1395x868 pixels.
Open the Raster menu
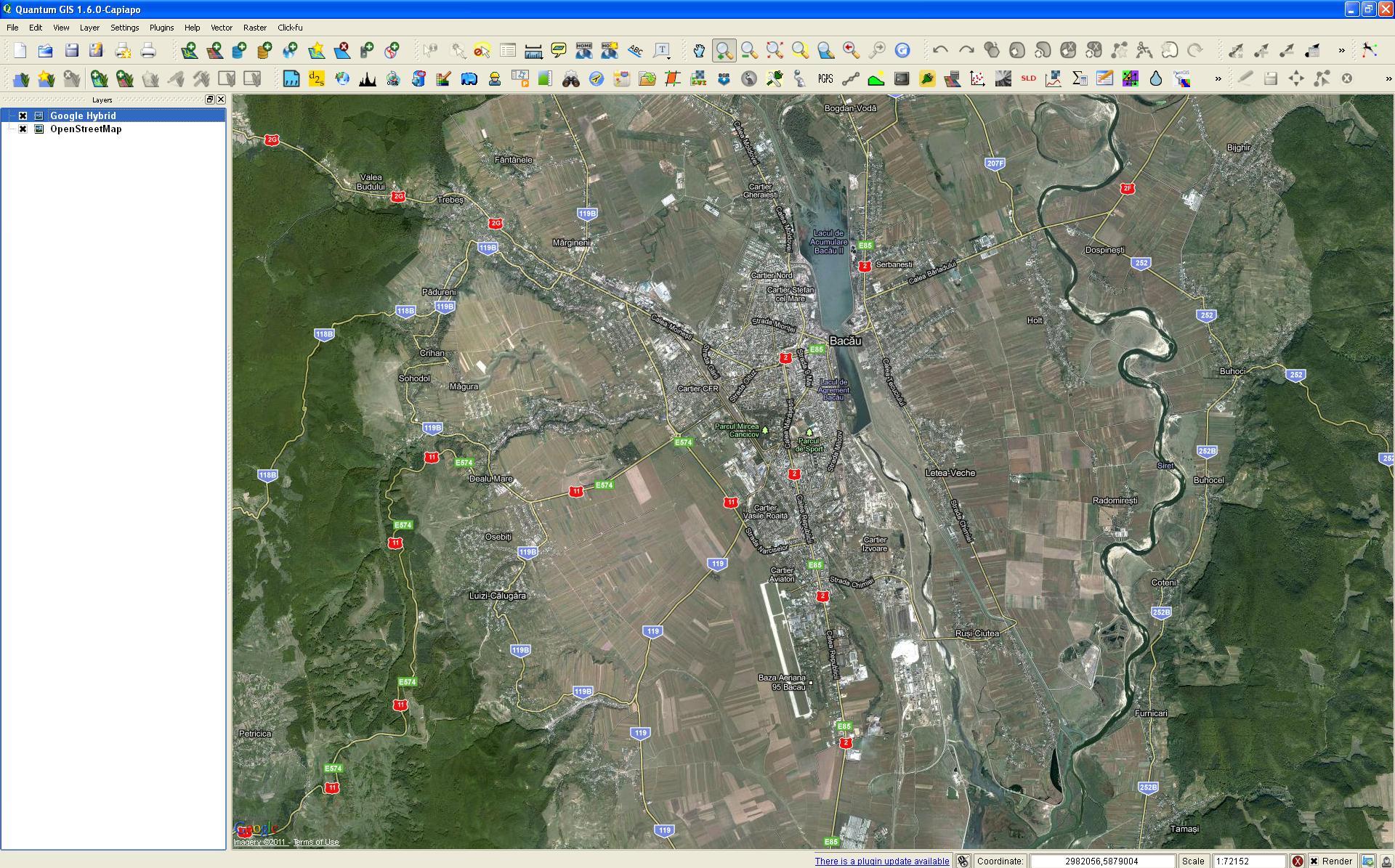255,28
